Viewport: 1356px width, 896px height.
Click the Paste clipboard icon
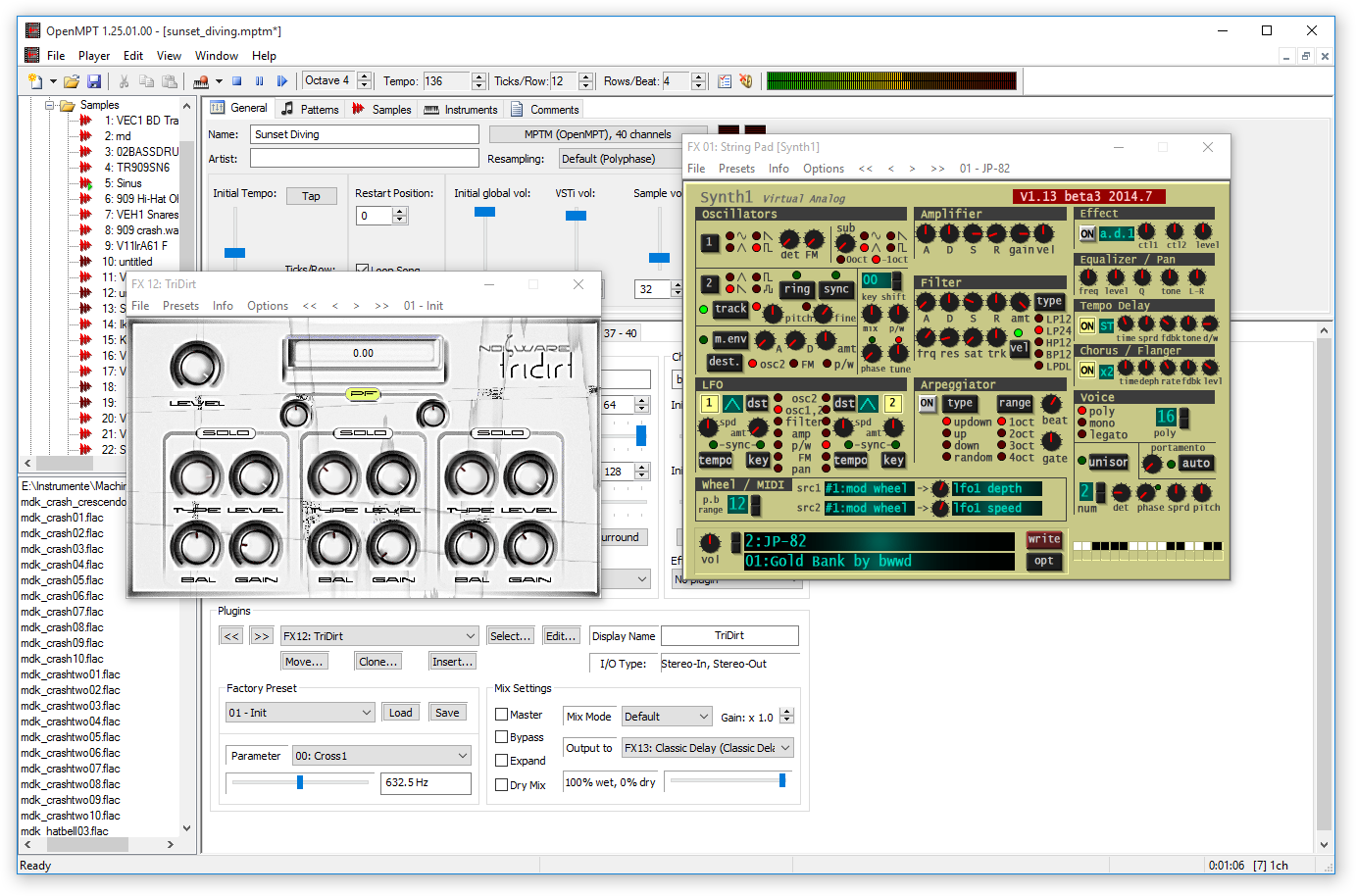click(x=170, y=81)
